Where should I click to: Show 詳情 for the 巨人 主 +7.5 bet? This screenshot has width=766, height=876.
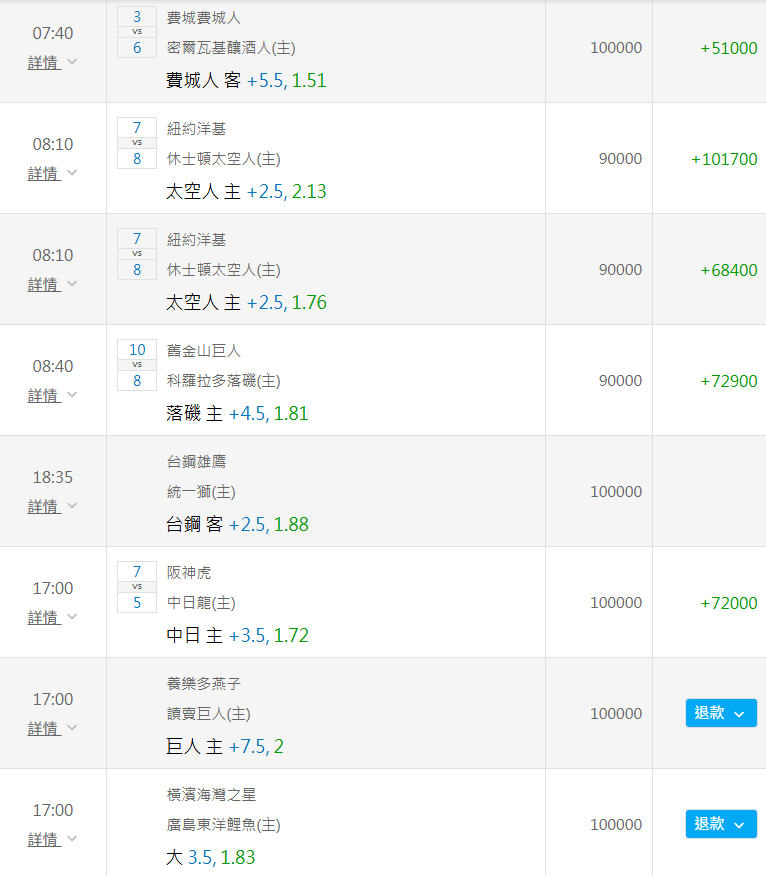pyautogui.click(x=52, y=728)
